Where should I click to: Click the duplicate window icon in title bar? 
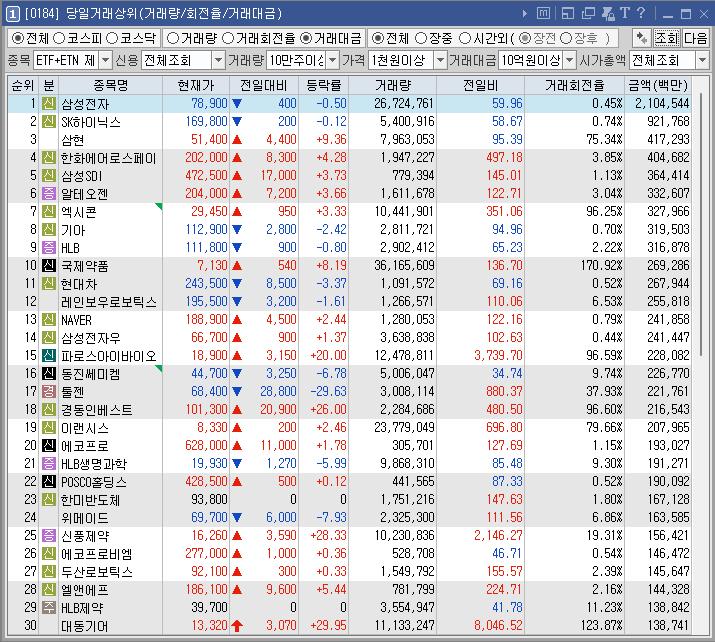(588, 14)
